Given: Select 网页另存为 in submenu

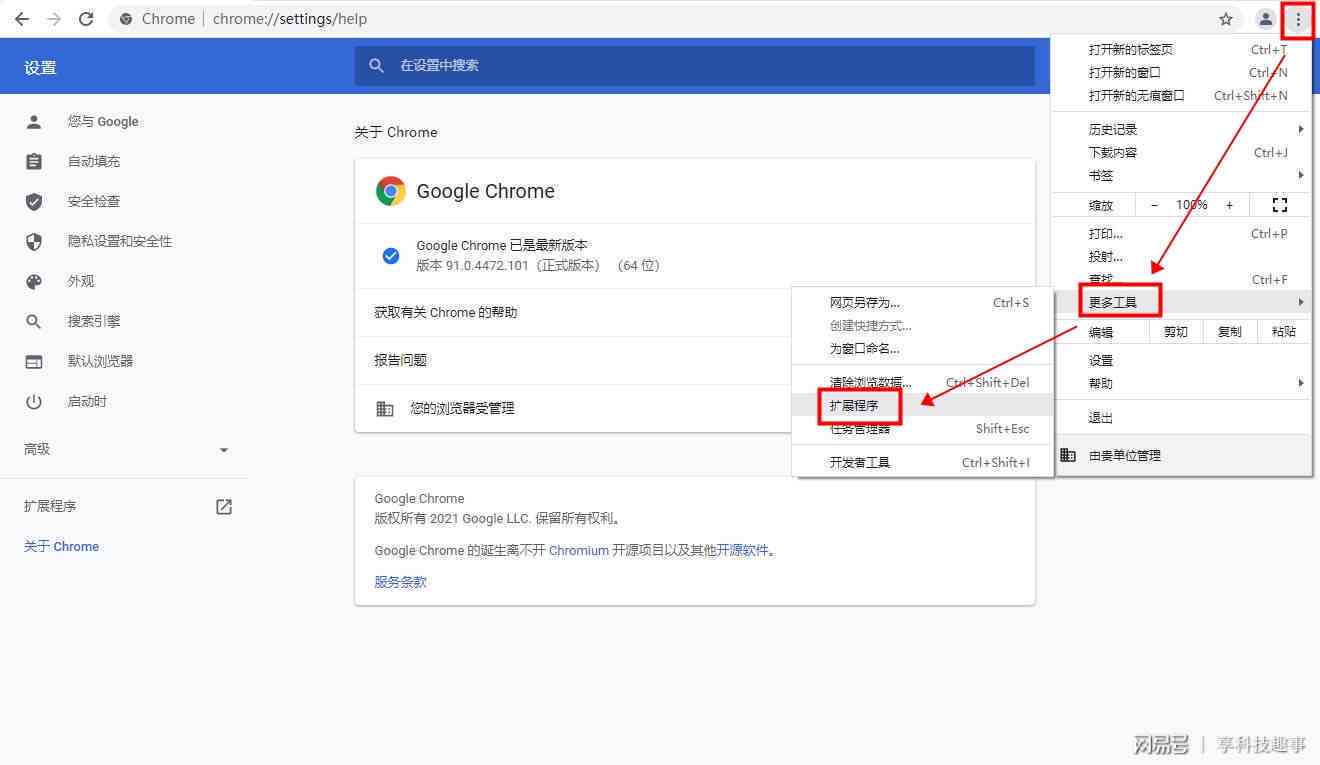Looking at the screenshot, I should click(x=922, y=303).
